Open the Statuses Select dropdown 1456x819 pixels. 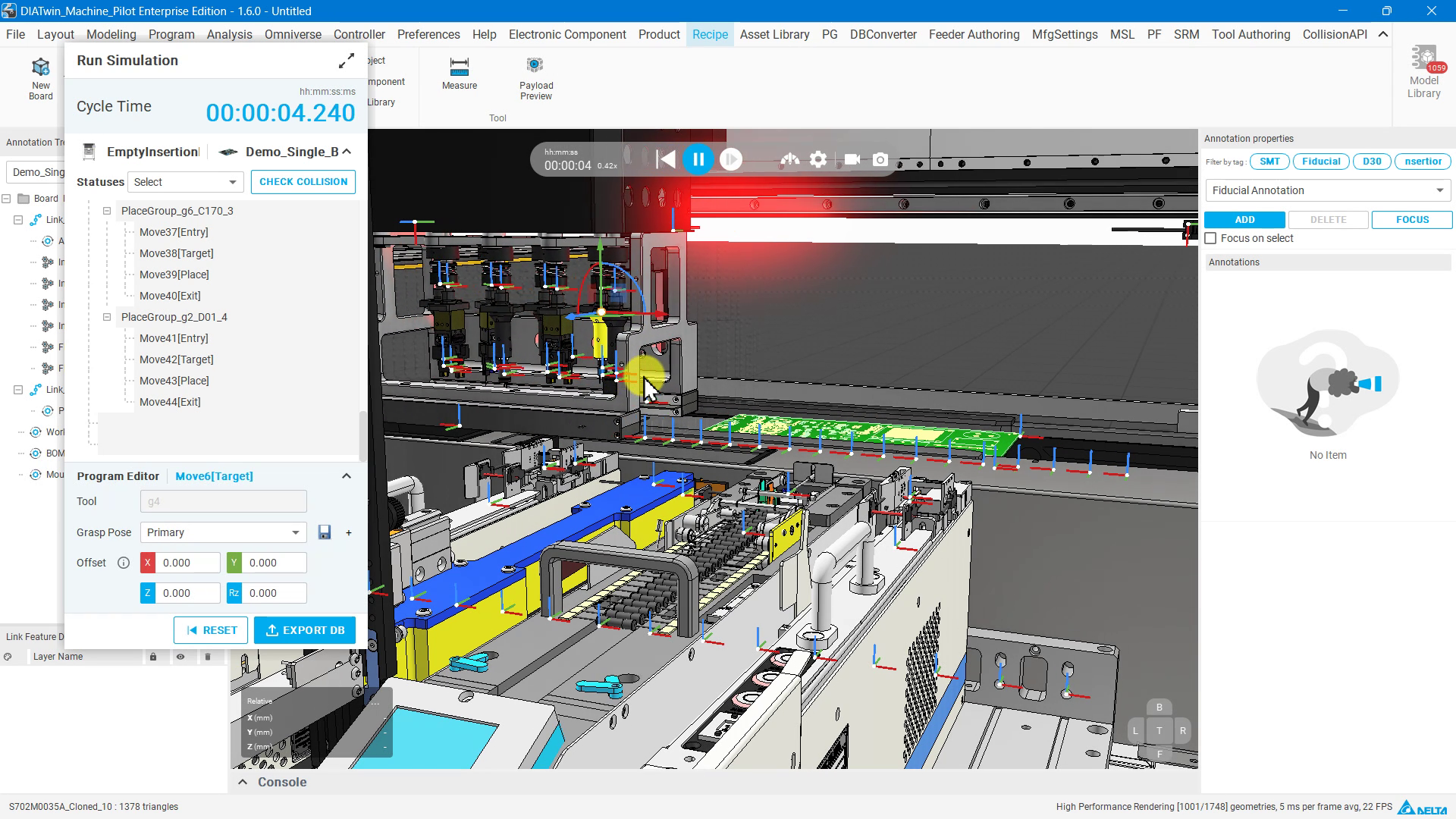point(186,182)
